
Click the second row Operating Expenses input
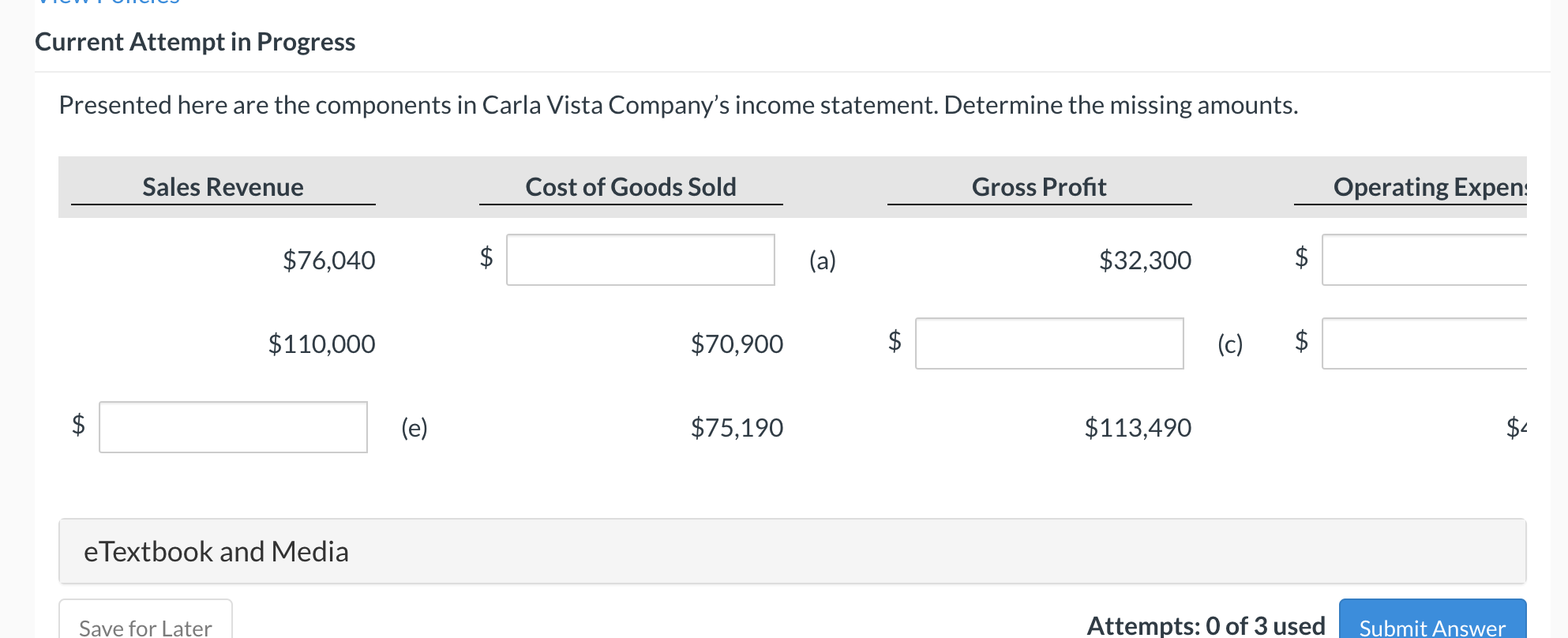point(1445,343)
